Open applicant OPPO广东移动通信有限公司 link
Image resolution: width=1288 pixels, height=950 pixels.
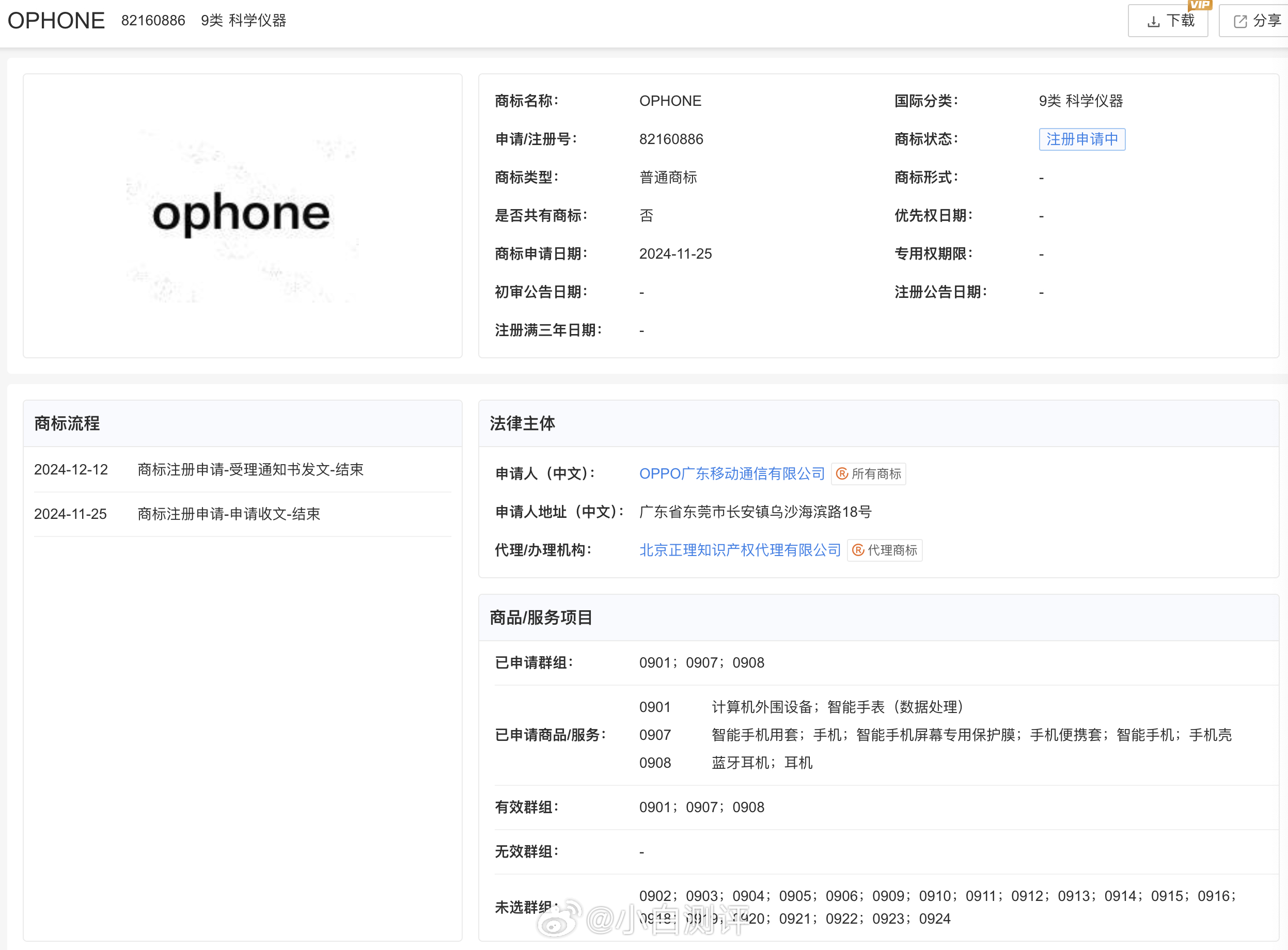pos(732,473)
